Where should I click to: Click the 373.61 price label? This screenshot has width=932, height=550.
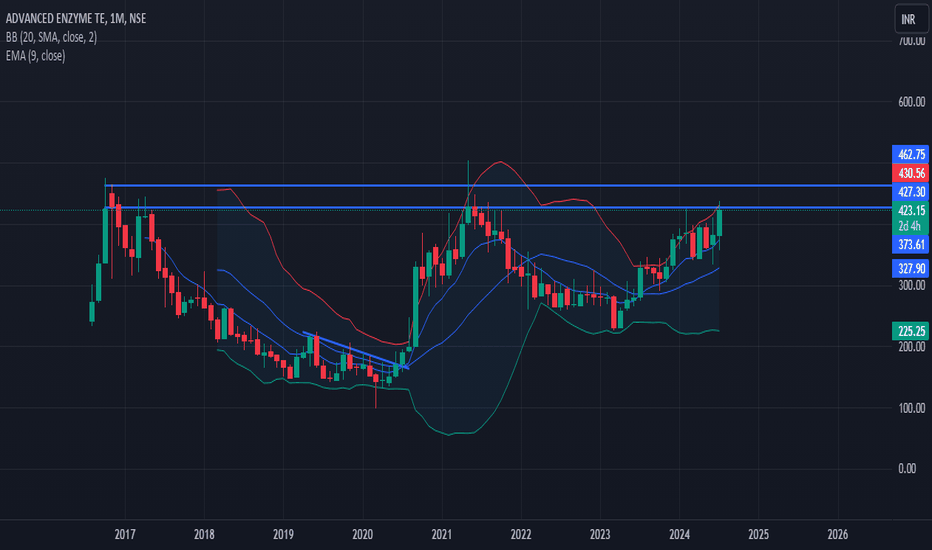(911, 244)
